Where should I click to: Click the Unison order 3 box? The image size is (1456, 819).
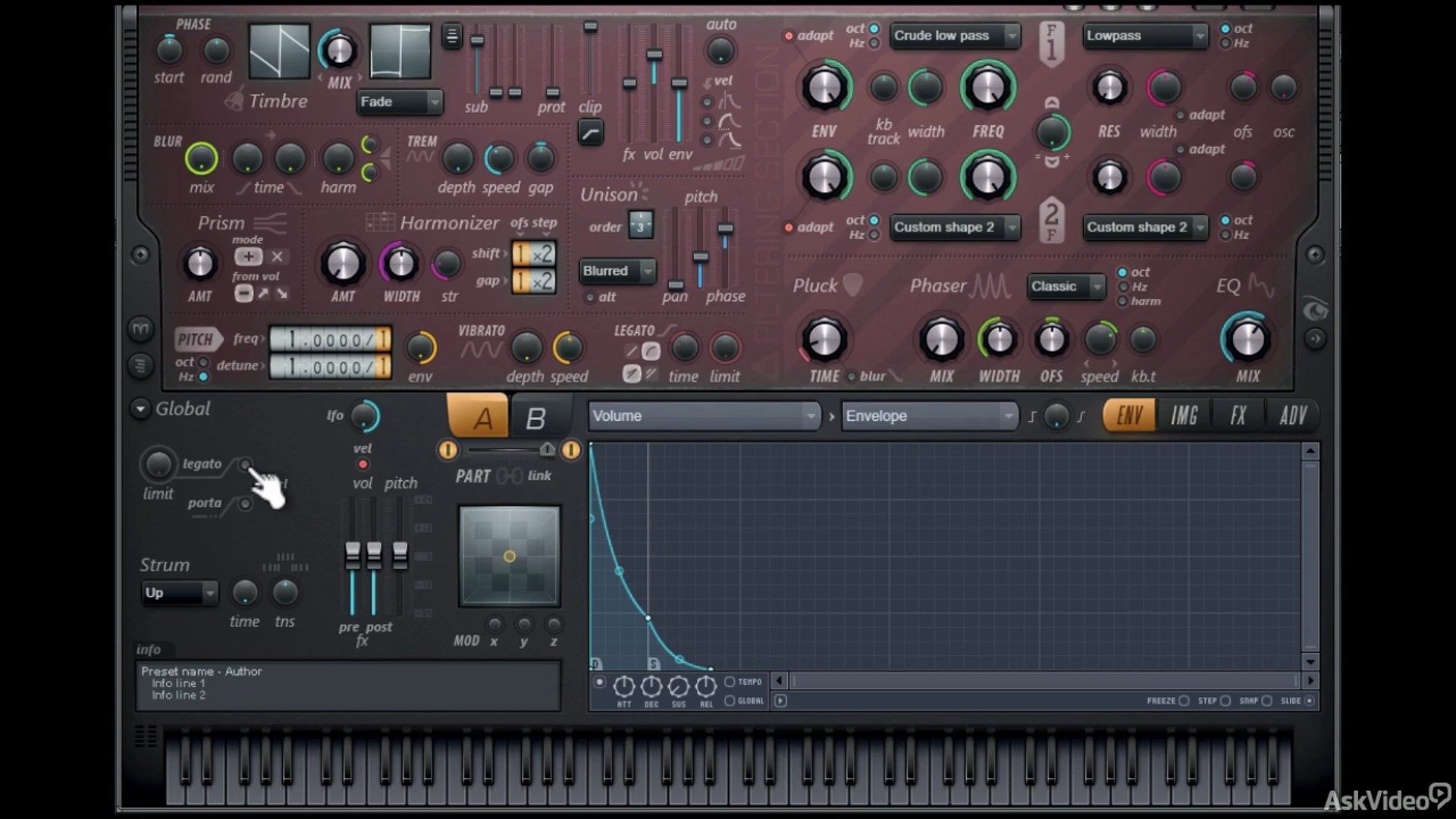click(641, 226)
